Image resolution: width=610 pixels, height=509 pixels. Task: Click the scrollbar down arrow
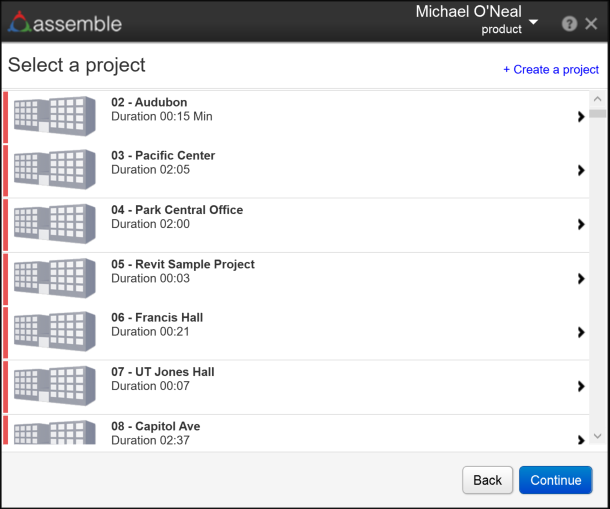(x=597, y=437)
